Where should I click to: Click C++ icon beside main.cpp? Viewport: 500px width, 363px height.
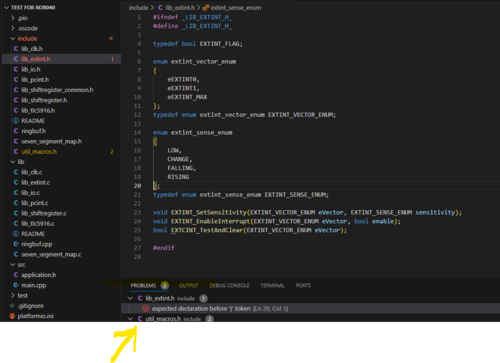pyautogui.click(x=16, y=285)
